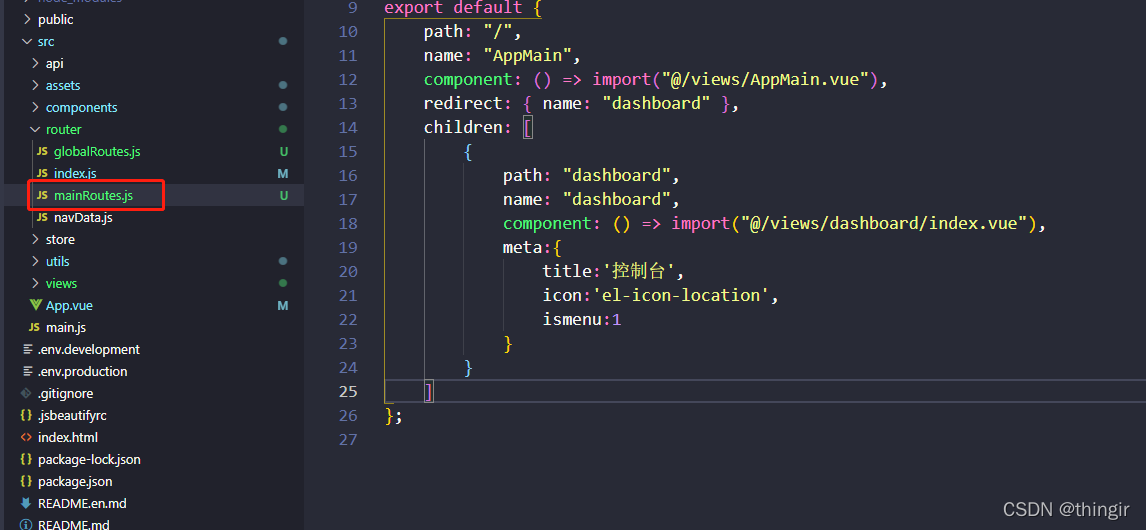Image resolution: width=1146 pixels, height=530 pixels.
Task: Click the markdown icon of README.en.md
Action: pos(26,503)
